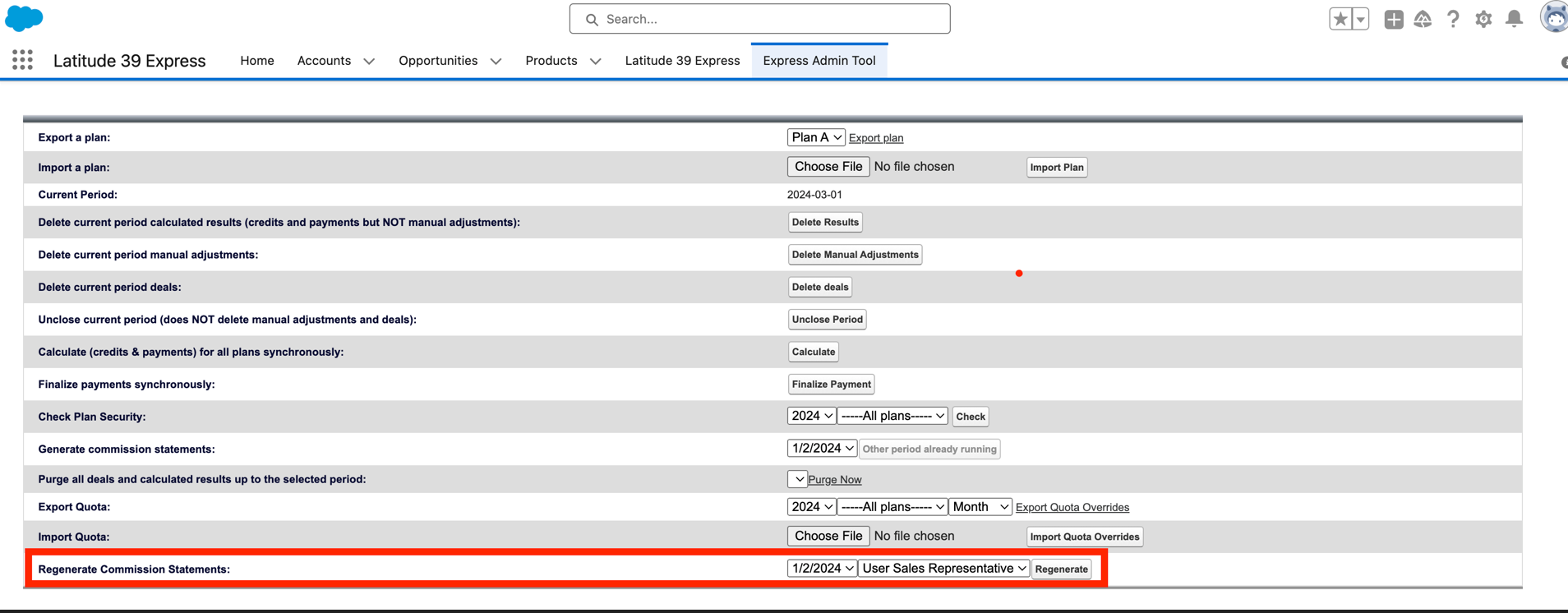Open the Help question mark menu
This screenshot has height=613, width=1568.
click(1453, 19)
